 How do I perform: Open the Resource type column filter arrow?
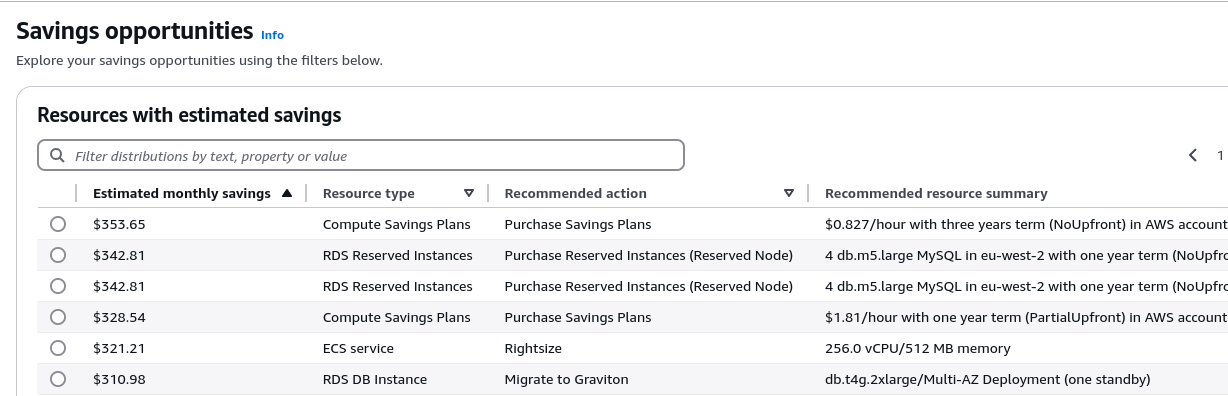coord(469,193)
